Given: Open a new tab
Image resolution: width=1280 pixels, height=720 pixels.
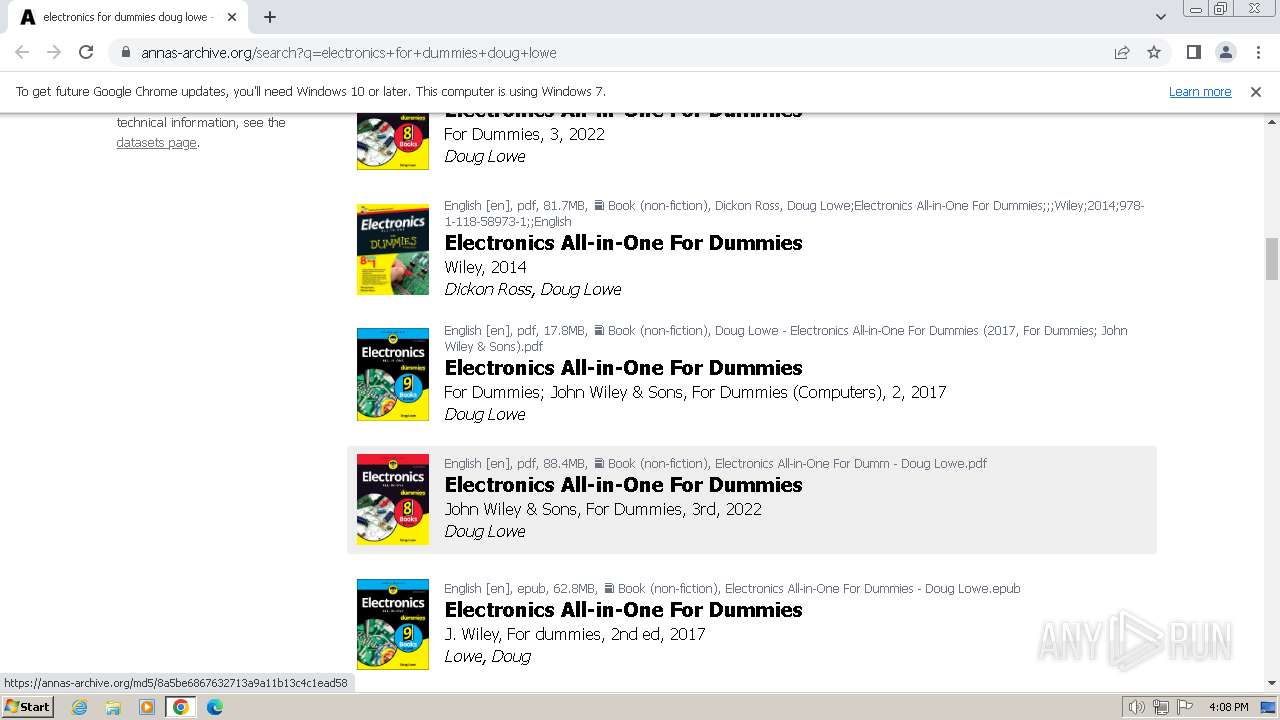Looking at the screenshot, I should coord(270,17).
